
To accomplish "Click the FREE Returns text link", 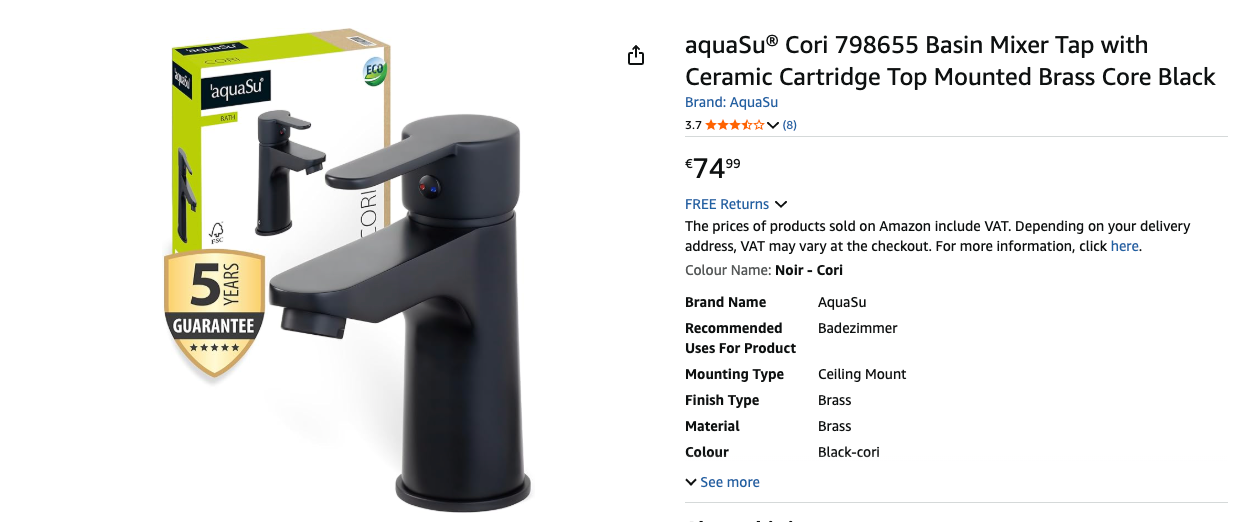I will [x=727, y=204].
